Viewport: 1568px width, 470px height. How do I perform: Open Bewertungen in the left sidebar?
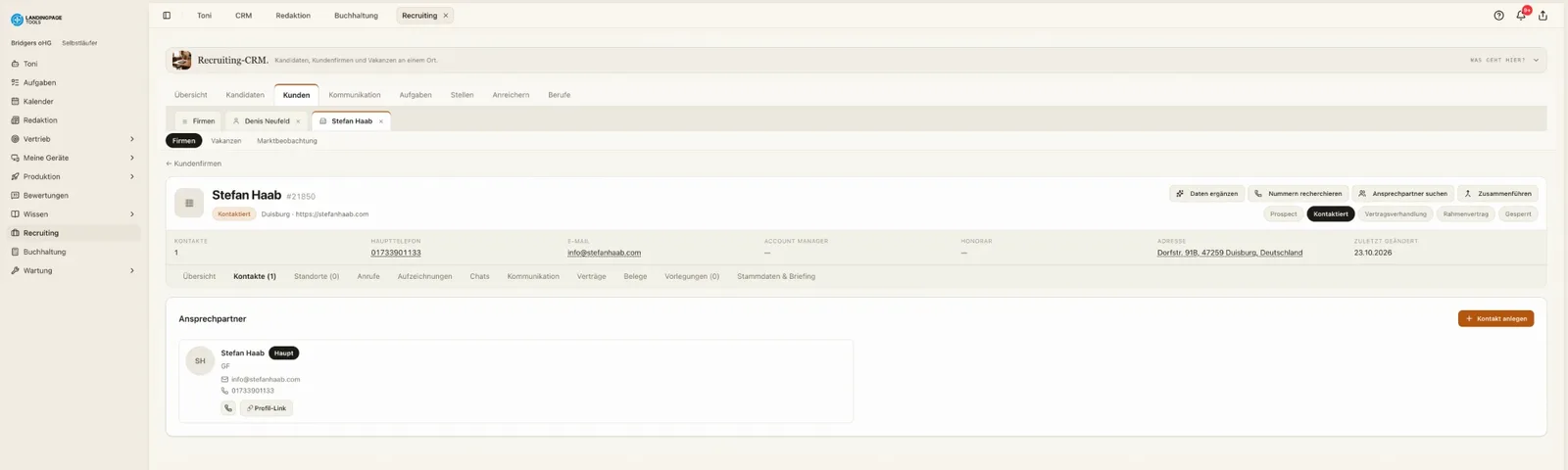pyautogui.click(x=73, y=196)
